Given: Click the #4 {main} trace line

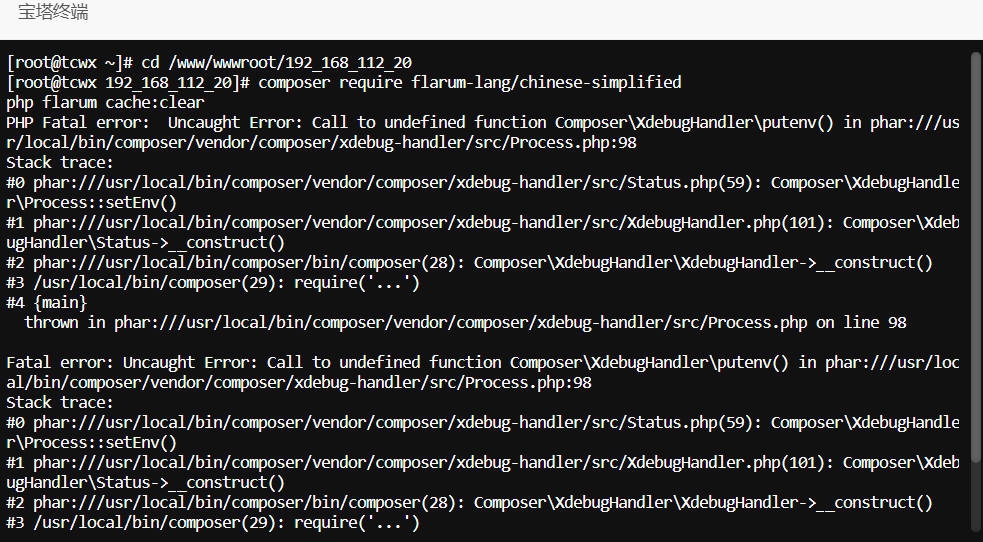Looking at the screenshot, I should [47, 303].
